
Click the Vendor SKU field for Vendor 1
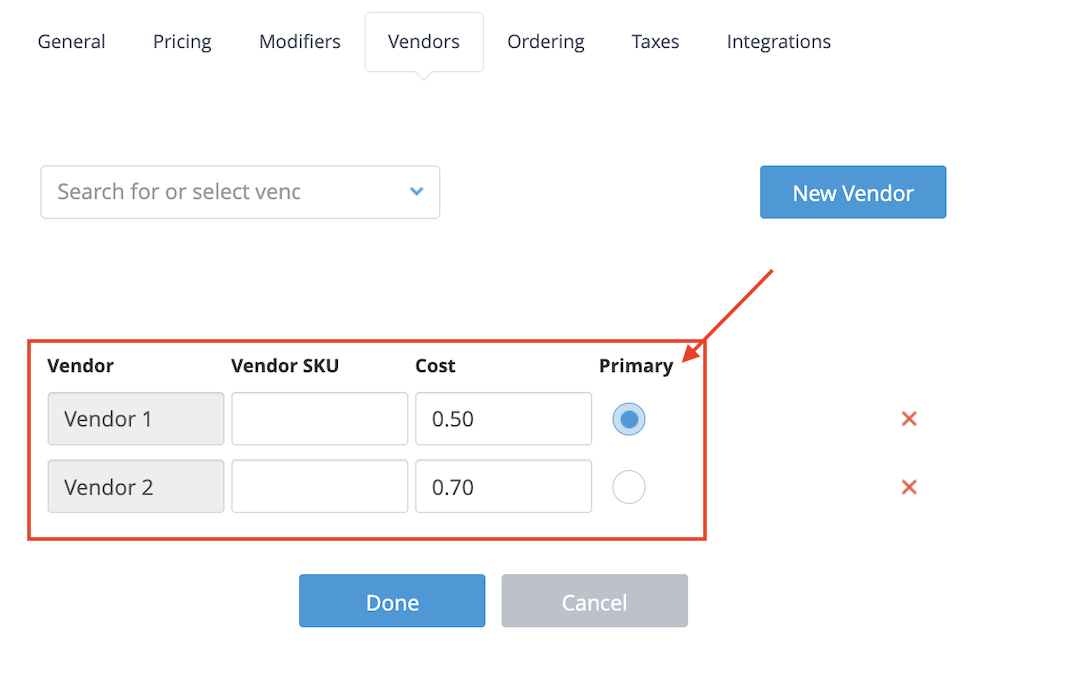click(x=320, y=419)
